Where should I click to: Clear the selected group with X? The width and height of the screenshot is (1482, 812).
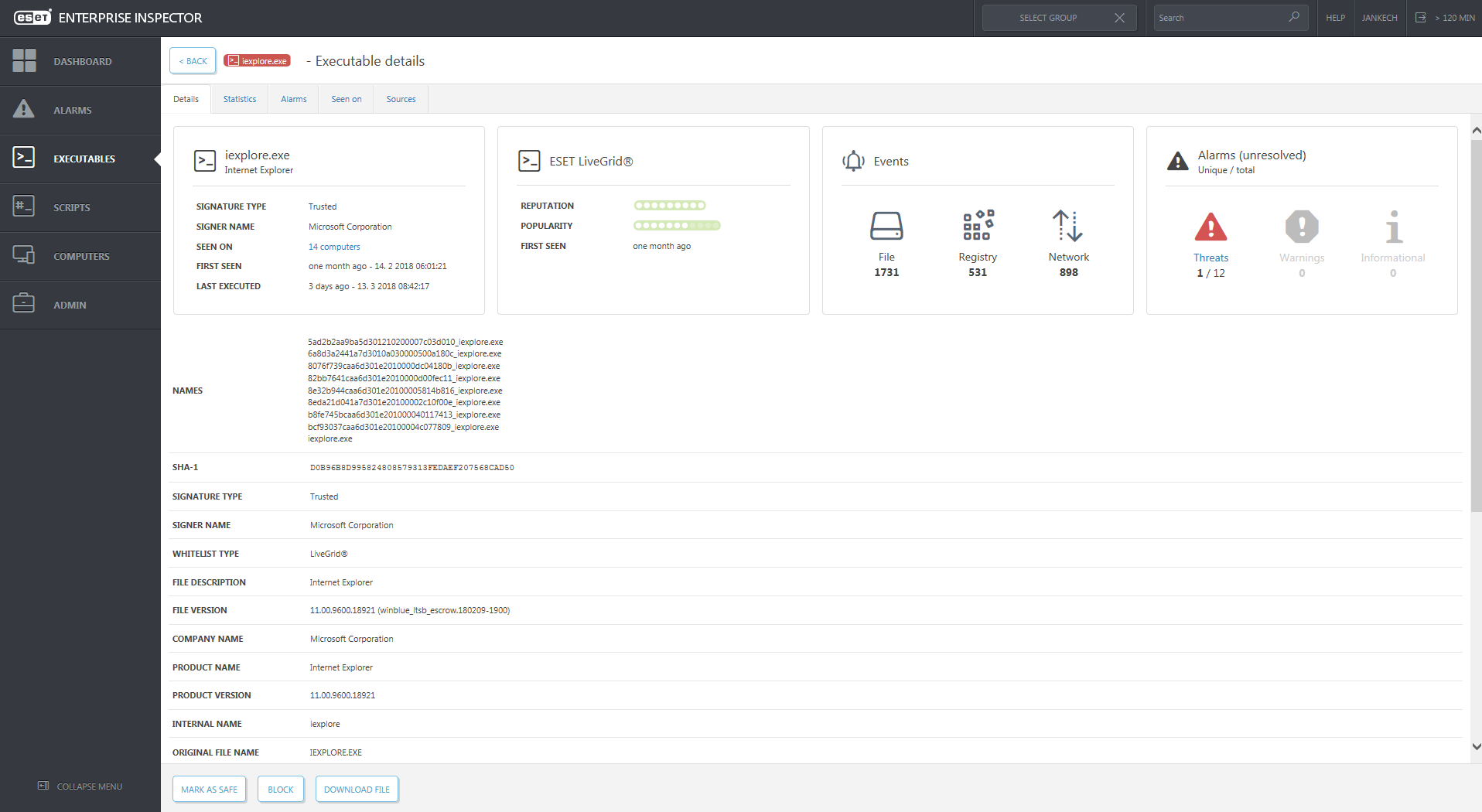(1119, 18)
